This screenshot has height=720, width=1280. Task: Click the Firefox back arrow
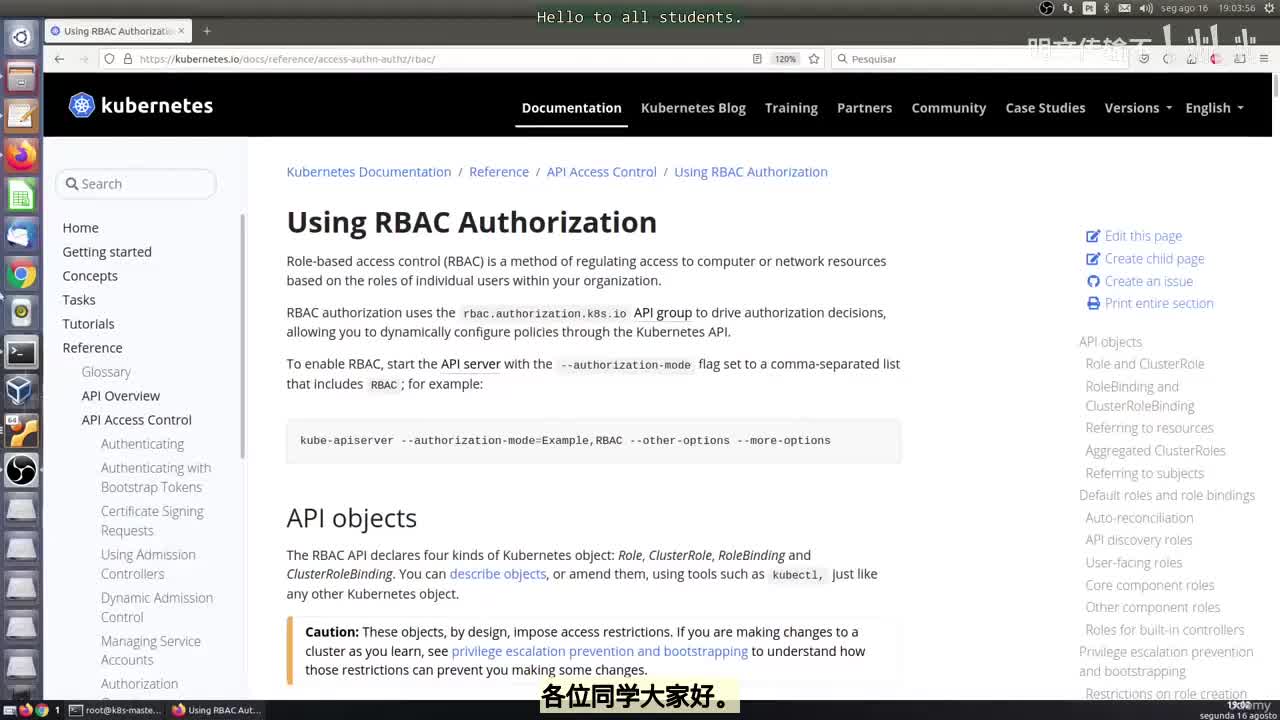(59, 59)
